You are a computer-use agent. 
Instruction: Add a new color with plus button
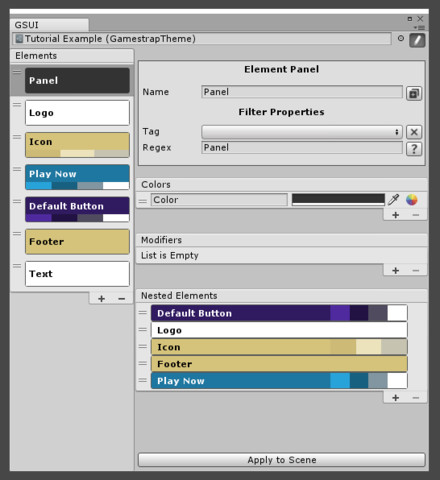tap(396, 215)
